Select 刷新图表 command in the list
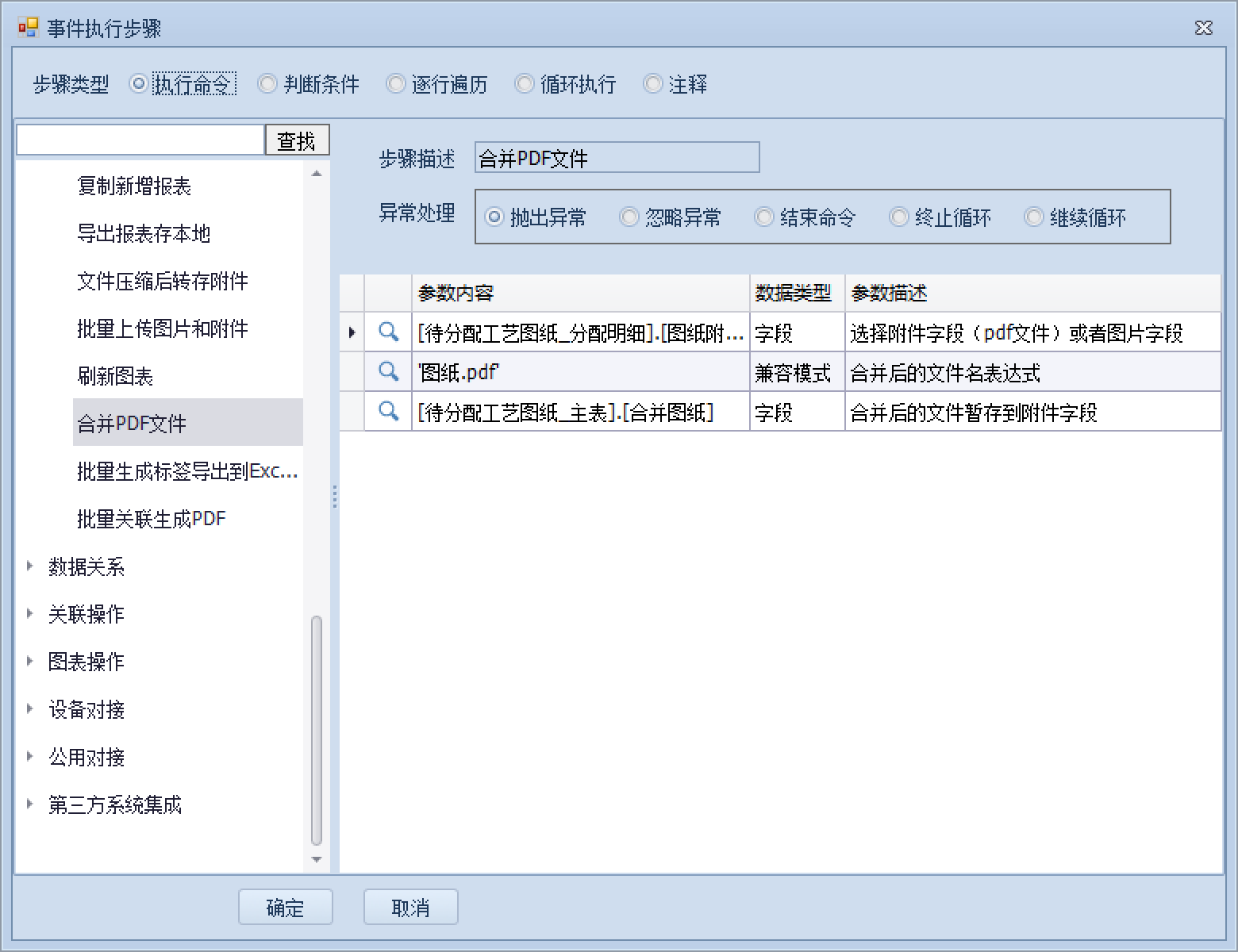Viewport: 1238px width, 952px height. click(115, 376)
